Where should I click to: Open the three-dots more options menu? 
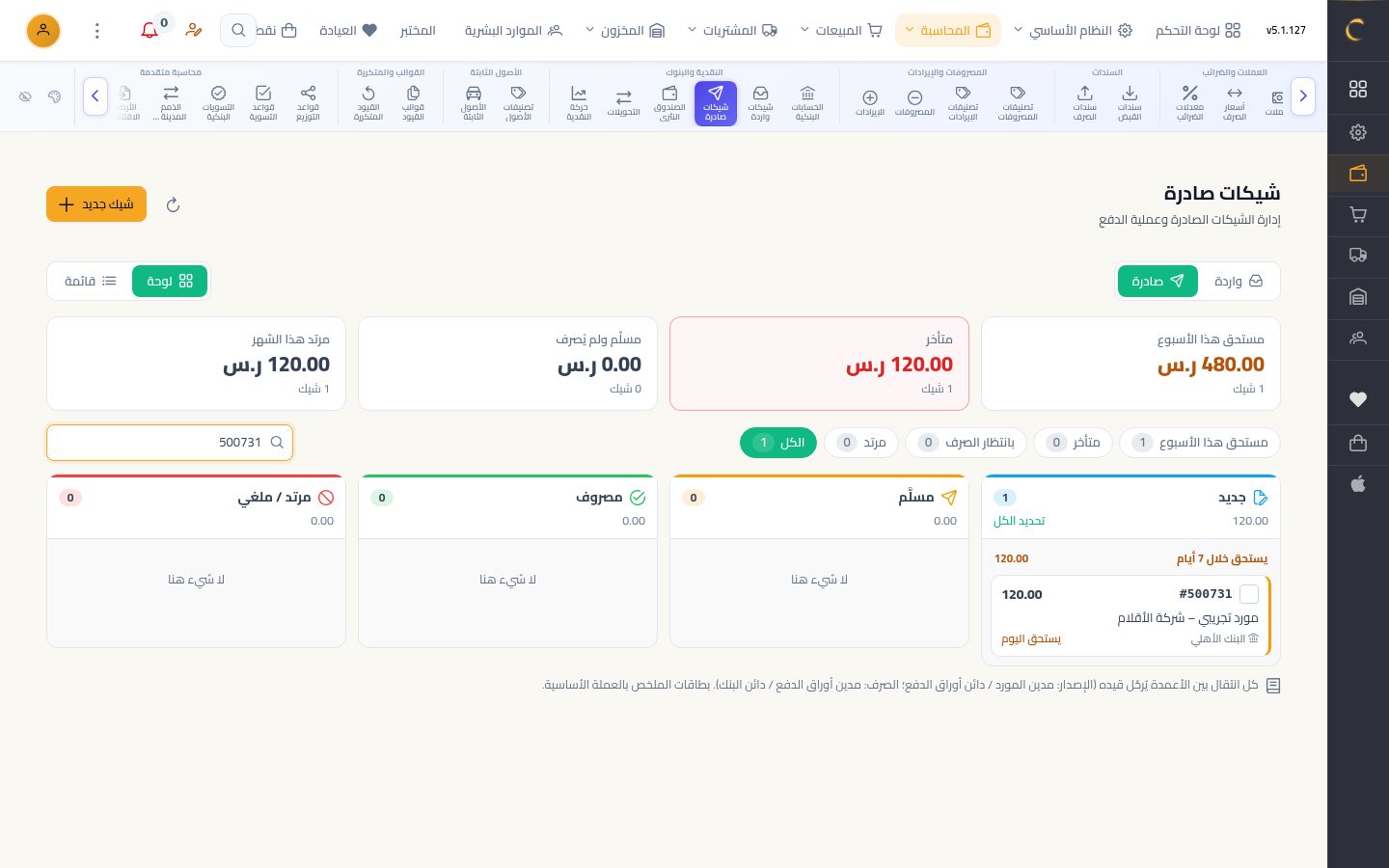(x=97, y=31)
